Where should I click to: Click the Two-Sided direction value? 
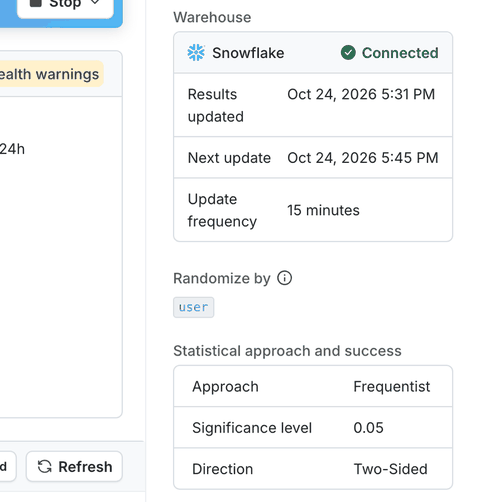[x=390, y=469]
